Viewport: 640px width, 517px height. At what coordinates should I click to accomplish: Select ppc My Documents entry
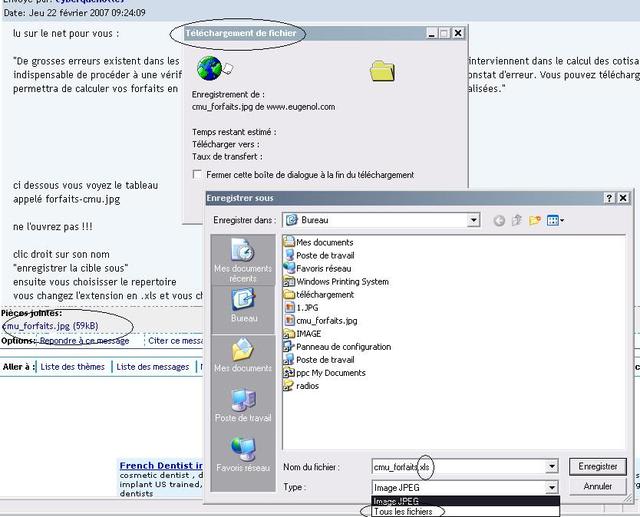[x=324, y=373]
